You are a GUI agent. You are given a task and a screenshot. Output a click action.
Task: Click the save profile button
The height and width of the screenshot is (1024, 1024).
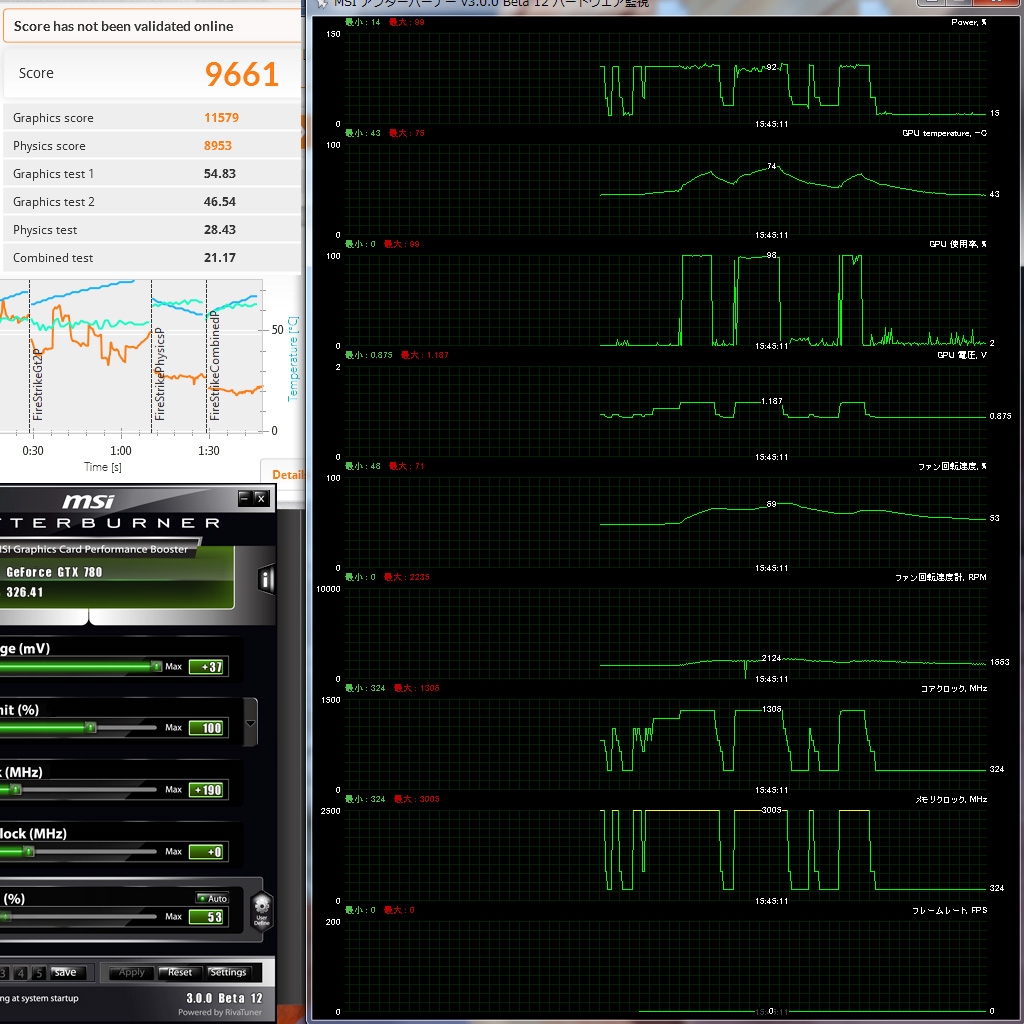click(65, 972)
